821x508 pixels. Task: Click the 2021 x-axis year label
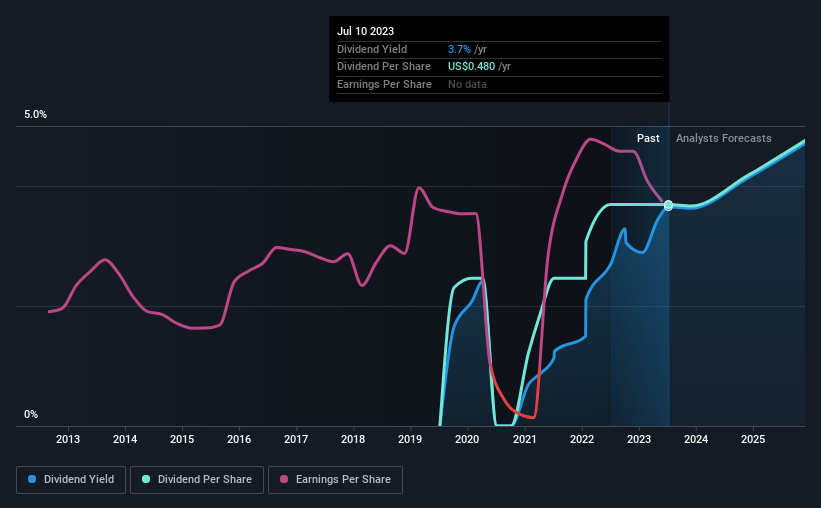(524, 439)
